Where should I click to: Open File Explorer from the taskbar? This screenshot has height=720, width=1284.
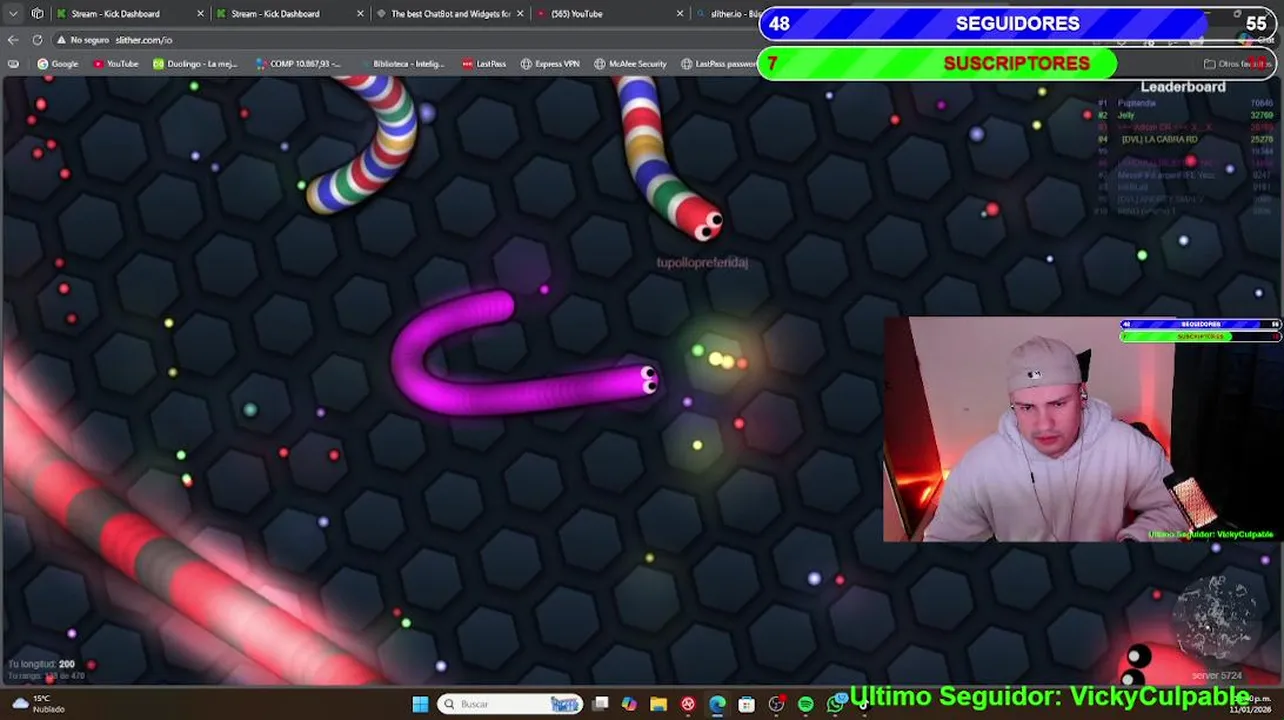(658, 704)
